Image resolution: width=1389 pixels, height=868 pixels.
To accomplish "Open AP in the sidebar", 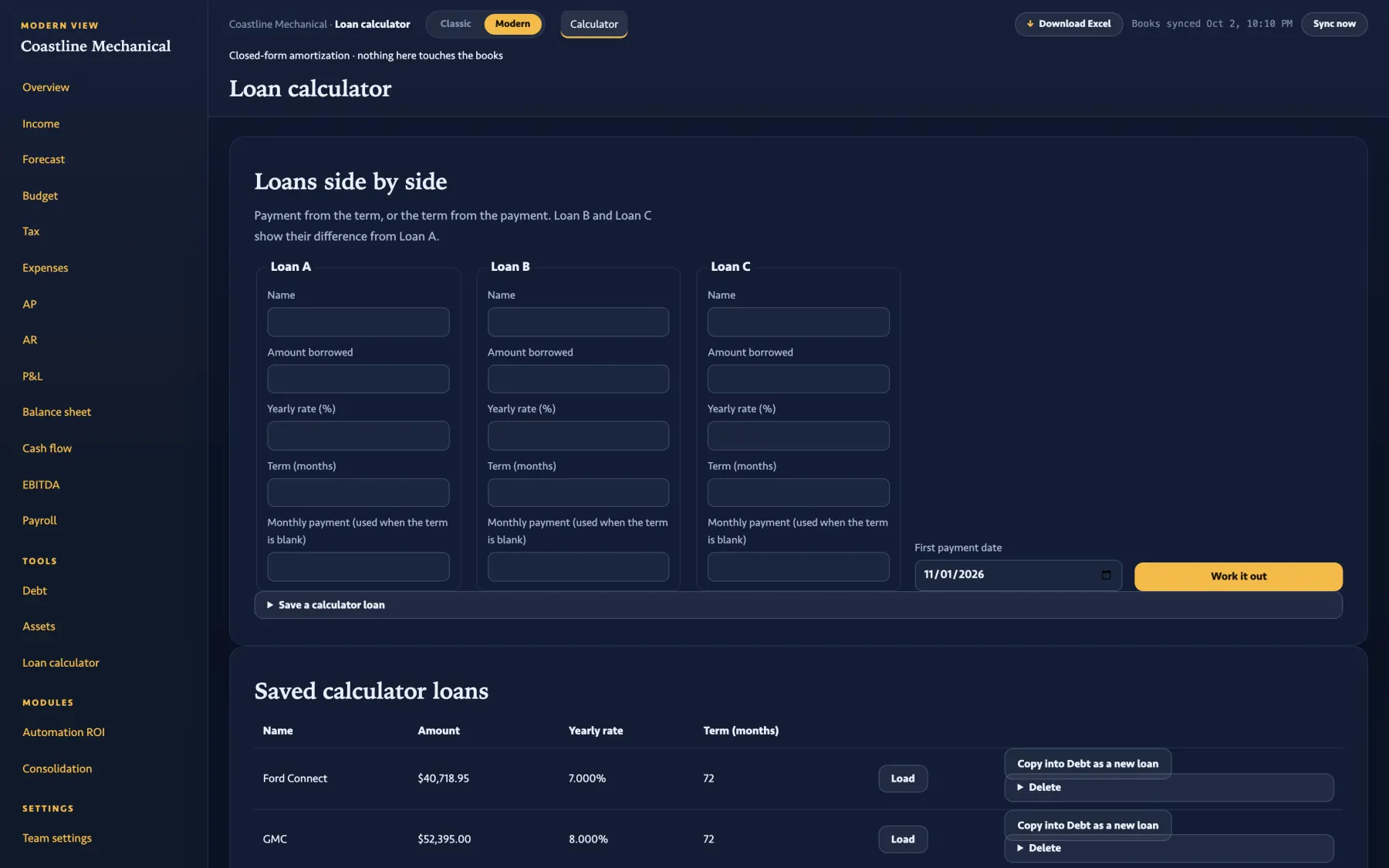I will pos(29,304).
